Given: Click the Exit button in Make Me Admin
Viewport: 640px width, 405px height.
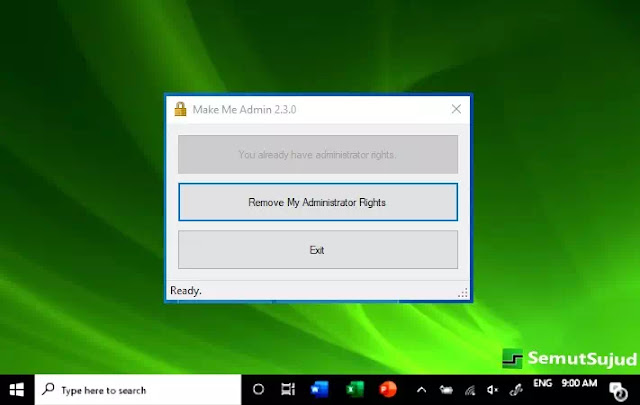Looking at the screenshot, I should [x=318, y=249].
